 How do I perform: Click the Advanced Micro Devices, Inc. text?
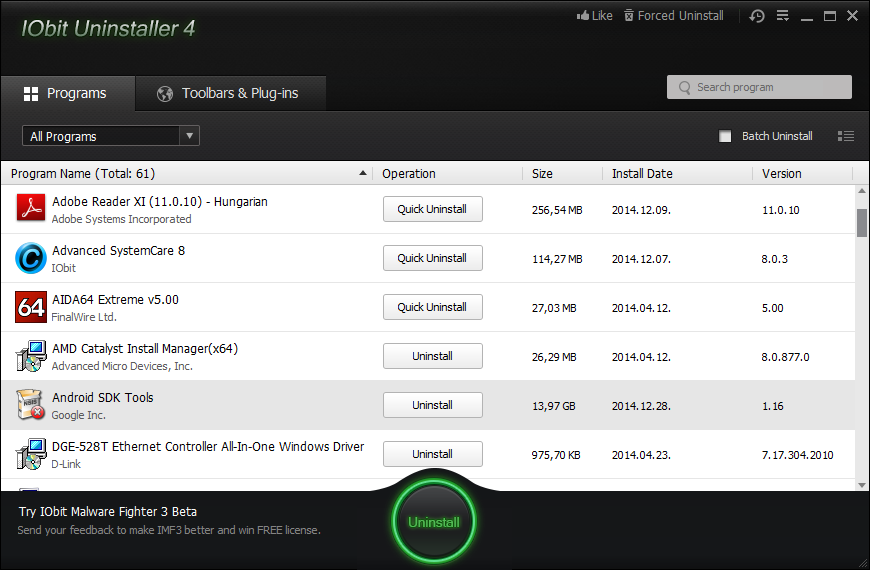pyautogui.click(x=122, y=366)
